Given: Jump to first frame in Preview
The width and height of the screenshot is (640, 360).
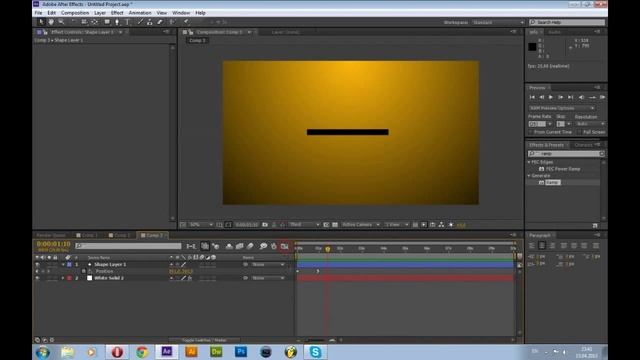Looking at the screenshot, I should click(x=532, y=97).
